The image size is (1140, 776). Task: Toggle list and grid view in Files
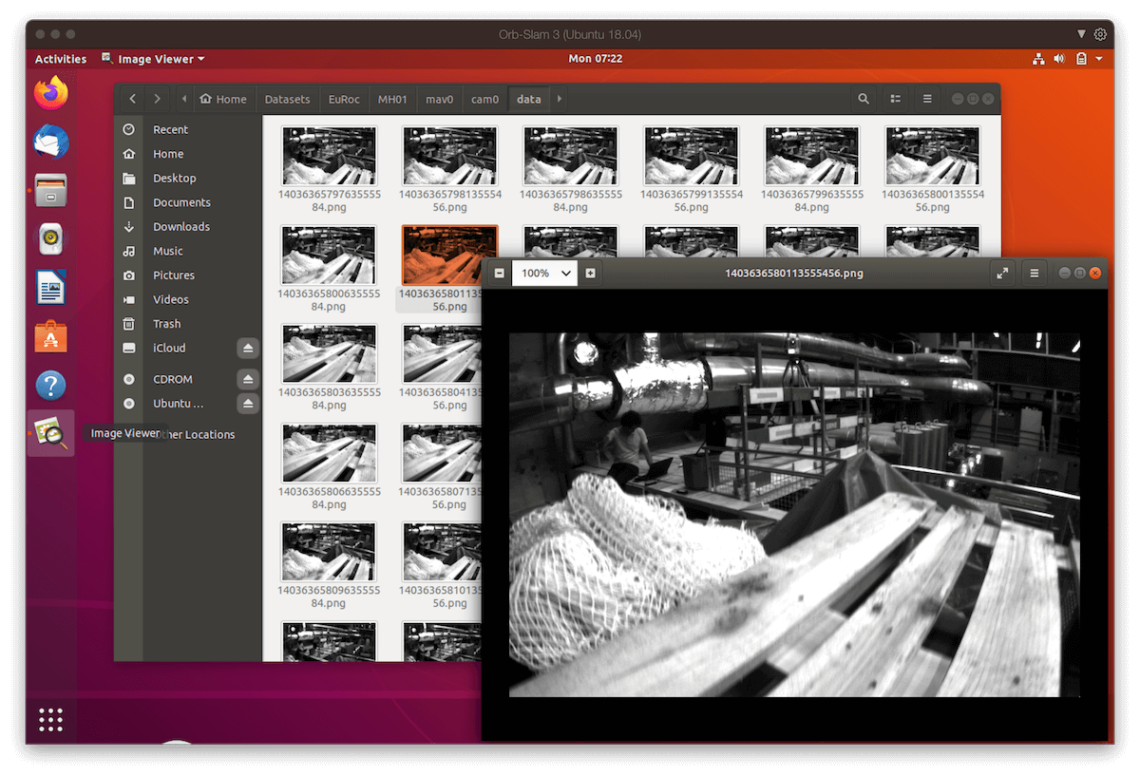pos(896,99)
